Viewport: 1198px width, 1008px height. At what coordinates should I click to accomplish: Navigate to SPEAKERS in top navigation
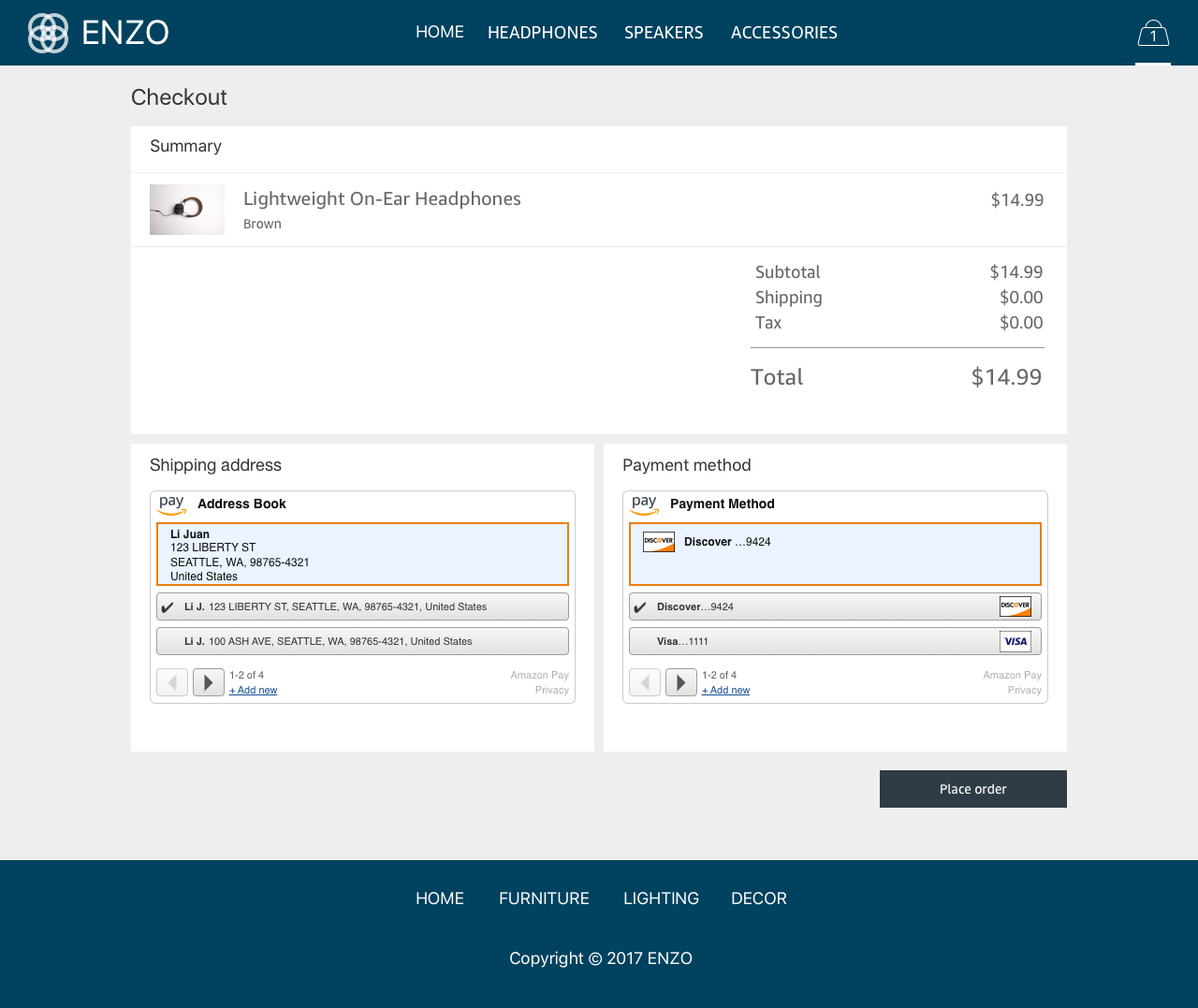664,33
